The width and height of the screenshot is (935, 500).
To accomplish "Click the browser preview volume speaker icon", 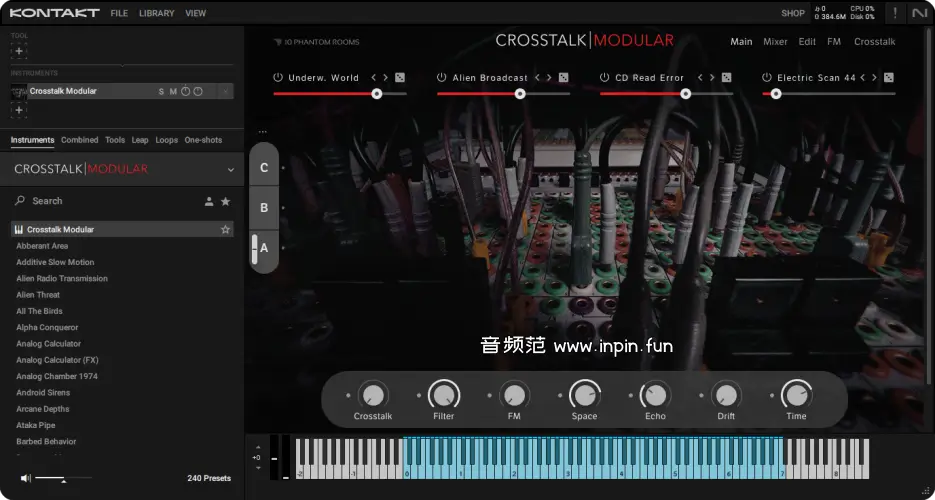I will pyautogui.click(x=26, y=478).
